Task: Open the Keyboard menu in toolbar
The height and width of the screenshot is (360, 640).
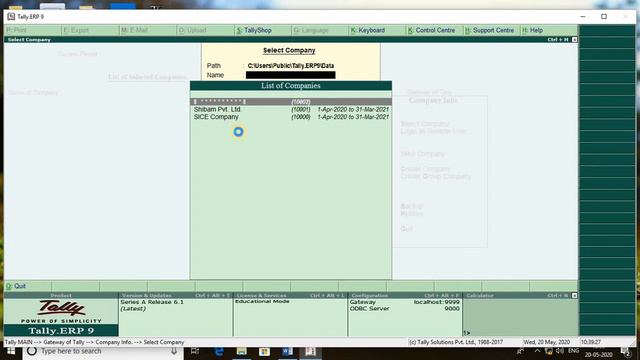Action: (x=367, y=30)
